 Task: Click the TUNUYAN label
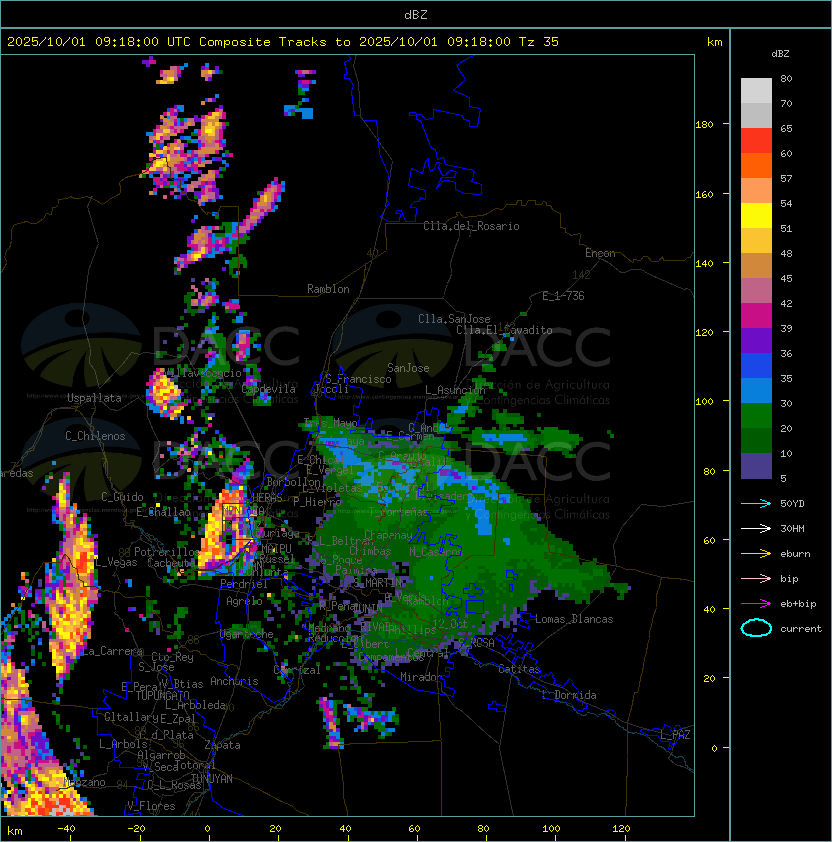coord(212,779)
